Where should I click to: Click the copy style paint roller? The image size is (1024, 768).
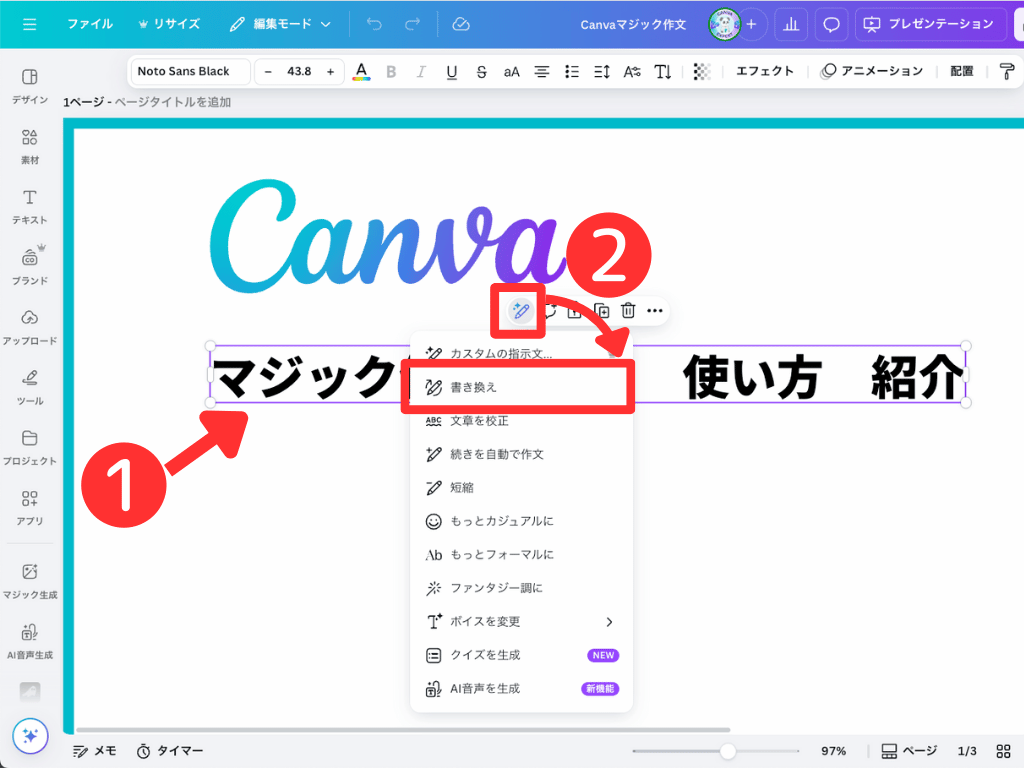tap(1007, 71)
